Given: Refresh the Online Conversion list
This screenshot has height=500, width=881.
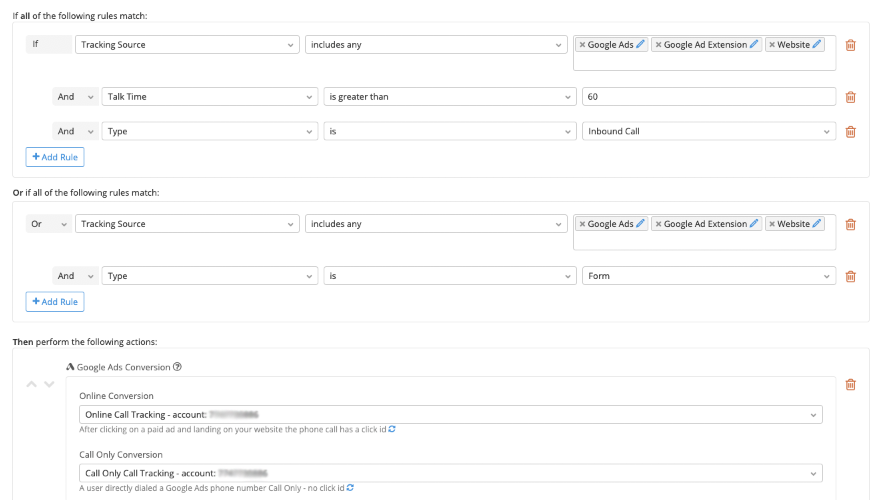Looking at the screenshot, I should (392, 429).
